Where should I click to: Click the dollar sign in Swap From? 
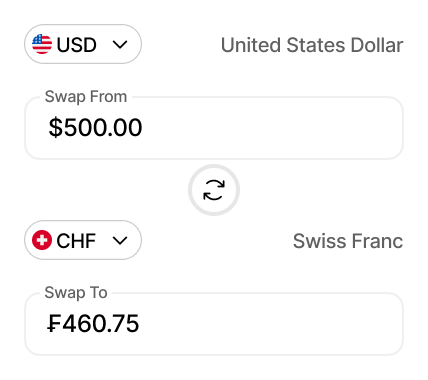[55, 127]
